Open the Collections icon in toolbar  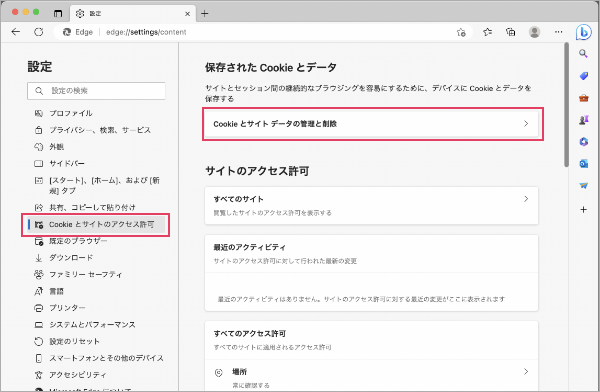coord(510,32)
